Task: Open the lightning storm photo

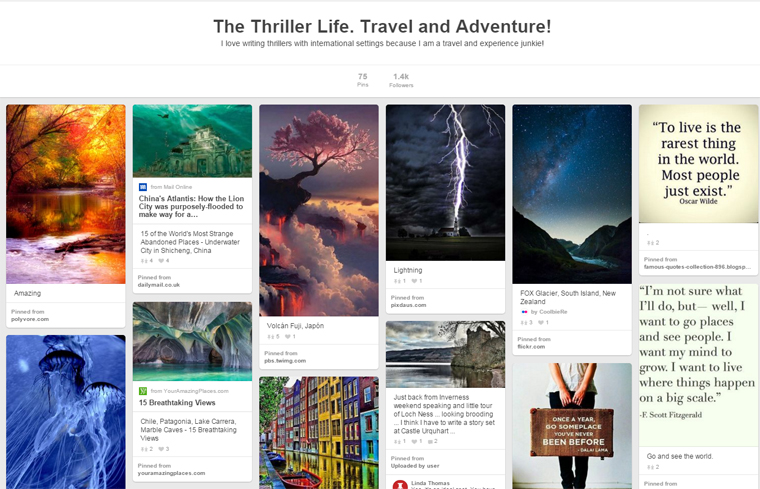Action: pos(445,183)
